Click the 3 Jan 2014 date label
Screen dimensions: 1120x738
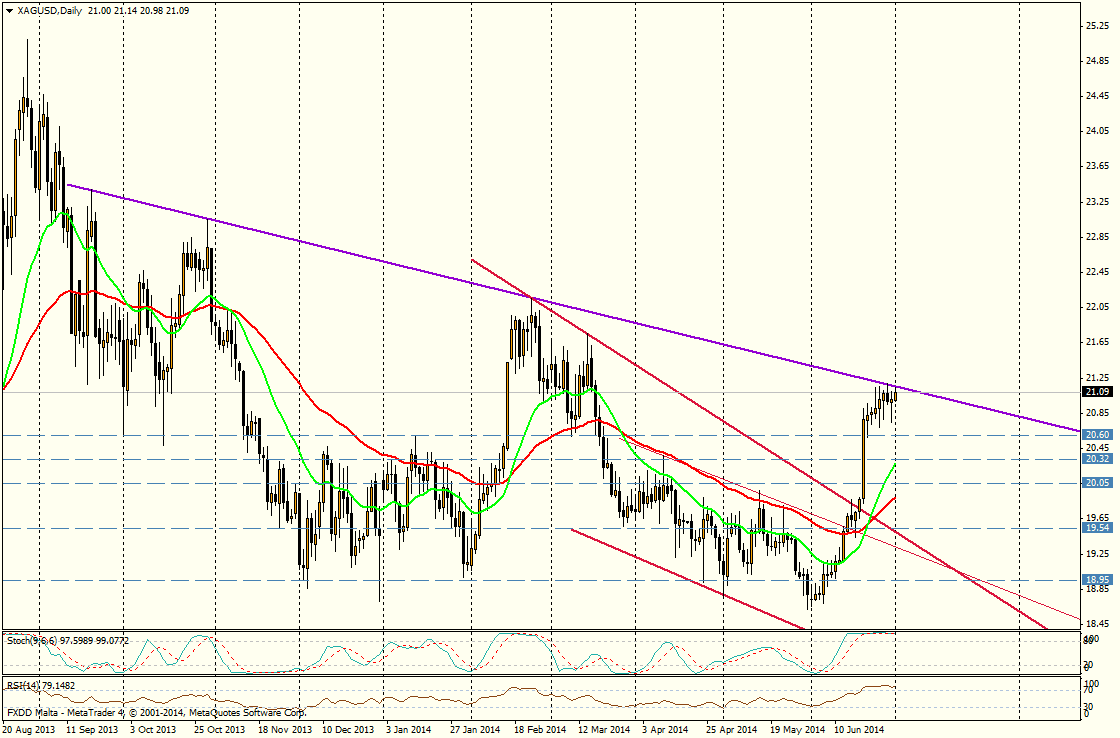coord(410,731)
